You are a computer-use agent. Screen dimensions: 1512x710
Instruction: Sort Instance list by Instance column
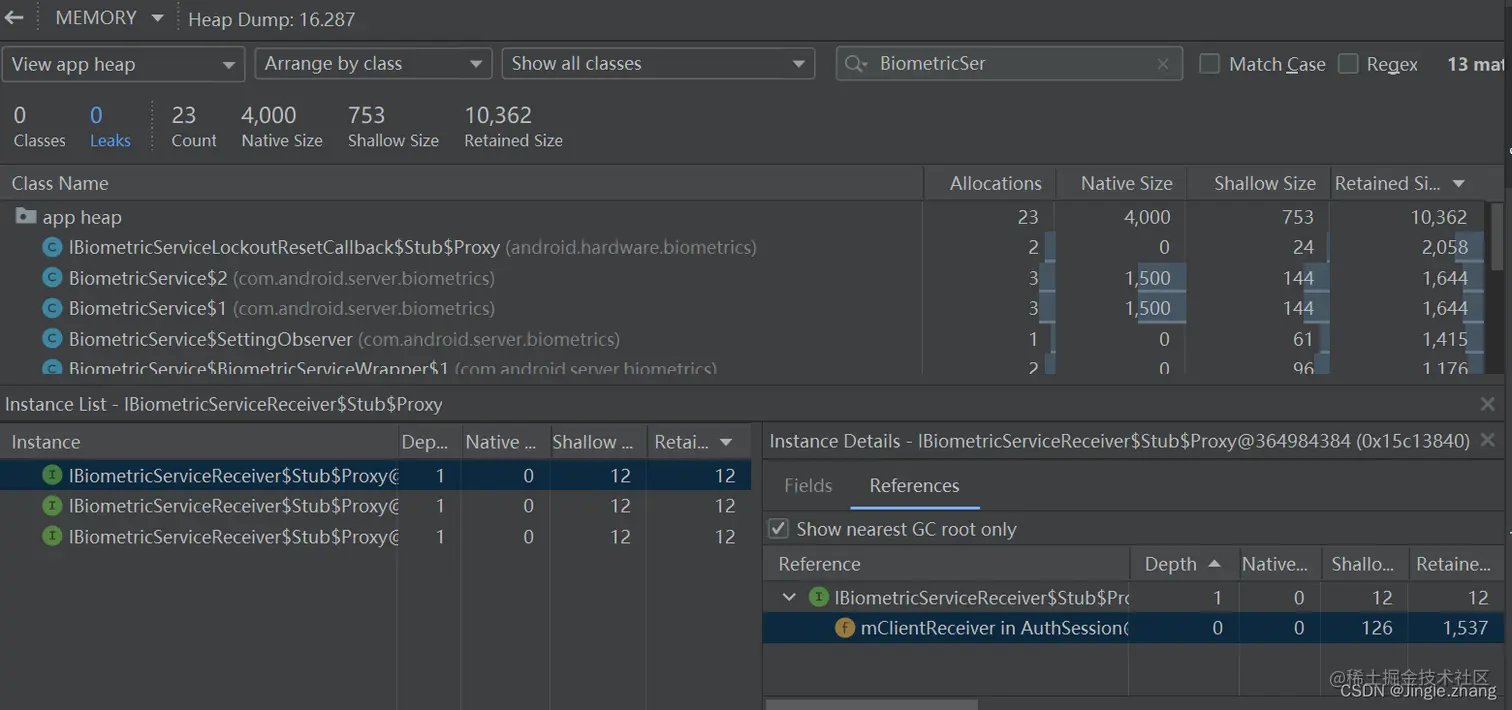pos(198,442)
